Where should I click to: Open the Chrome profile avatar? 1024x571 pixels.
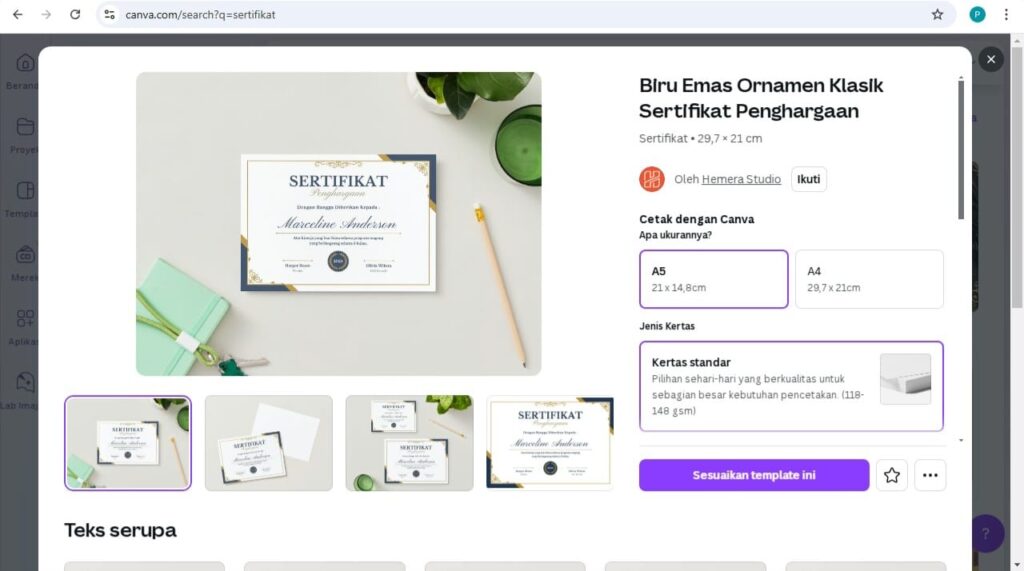(977, 14)
